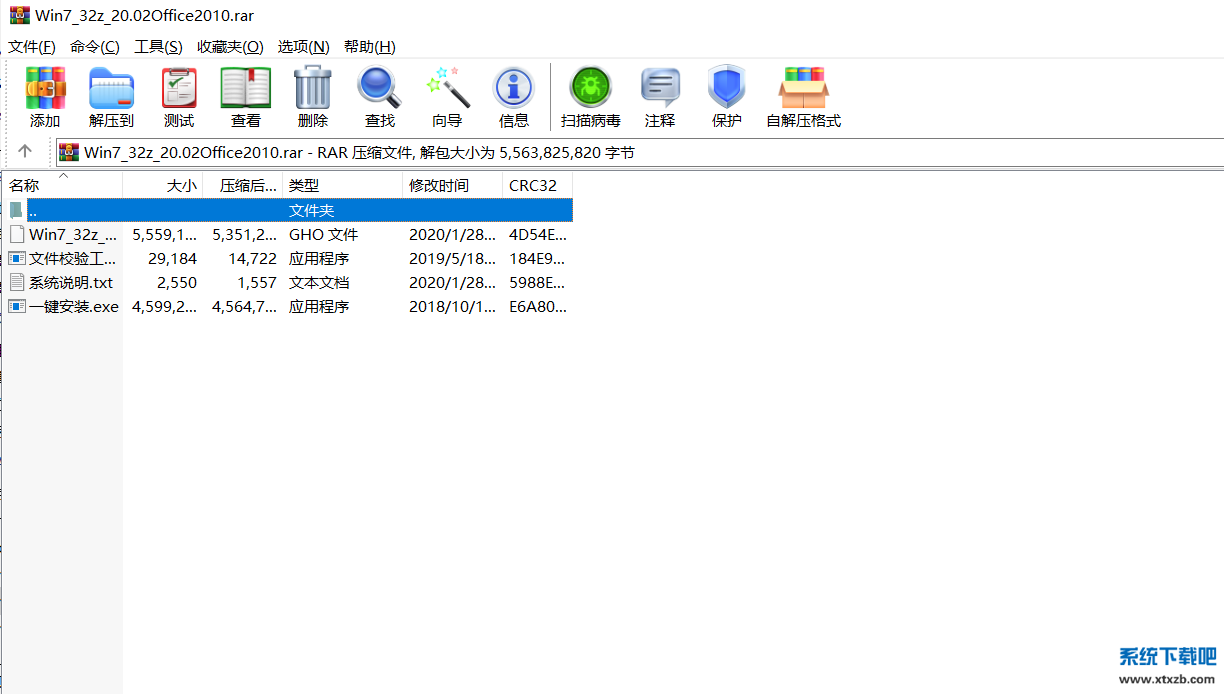Select the 系统说明.txt text file
The image size is (1224, 694).
point(58,282)
